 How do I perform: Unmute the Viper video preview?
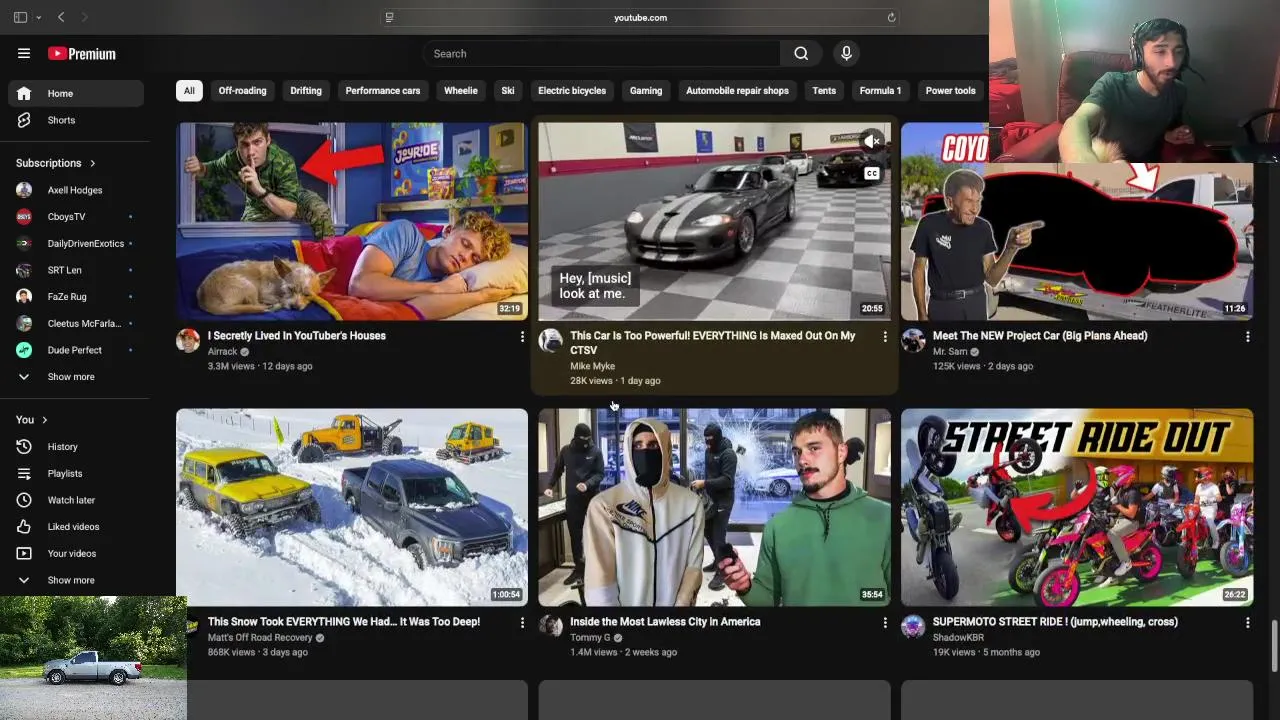(872, 142)
